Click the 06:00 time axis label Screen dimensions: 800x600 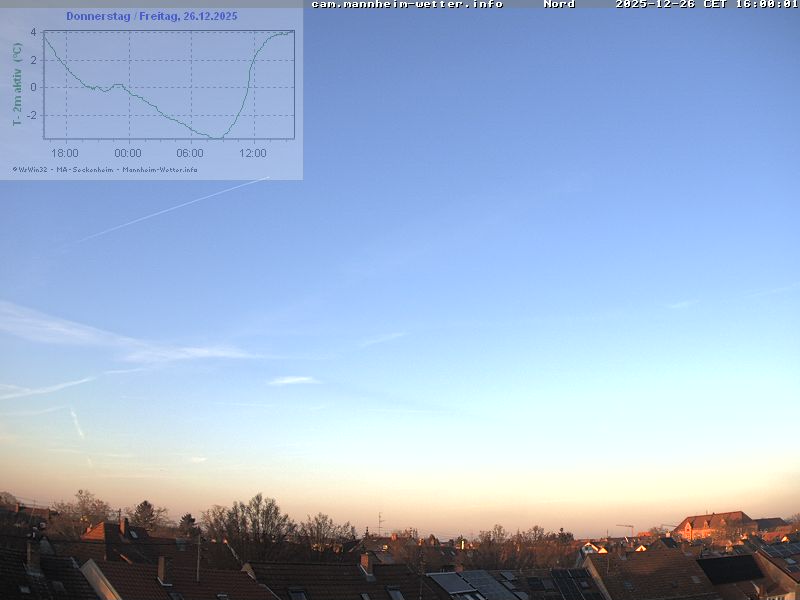point(190,153)
